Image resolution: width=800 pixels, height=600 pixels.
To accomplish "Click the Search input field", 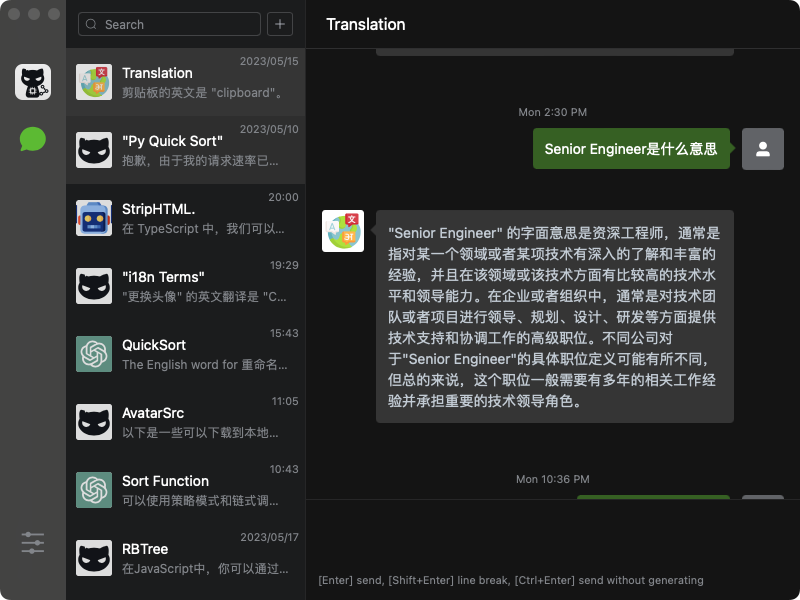I will 168,24.
